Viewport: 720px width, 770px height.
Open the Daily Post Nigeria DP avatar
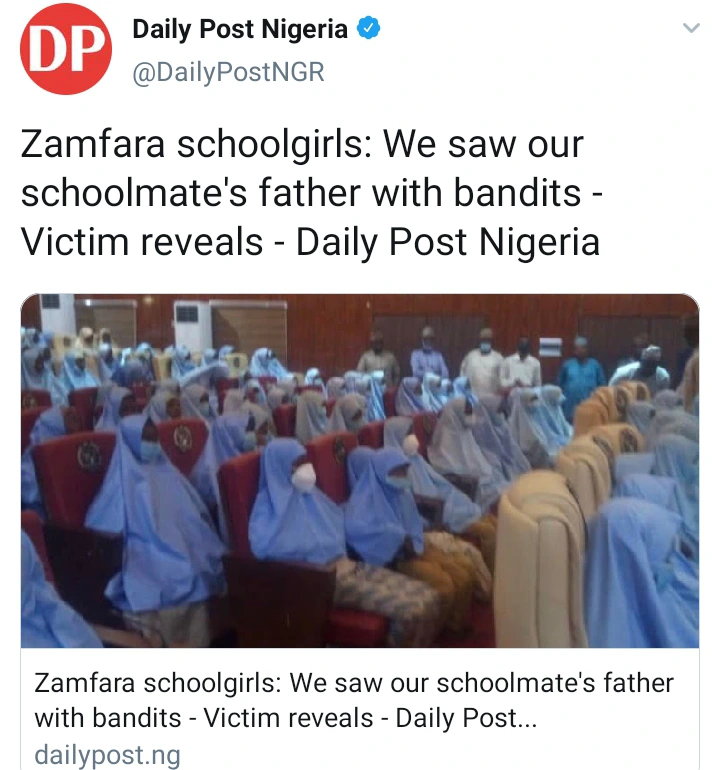coord(66,49)
